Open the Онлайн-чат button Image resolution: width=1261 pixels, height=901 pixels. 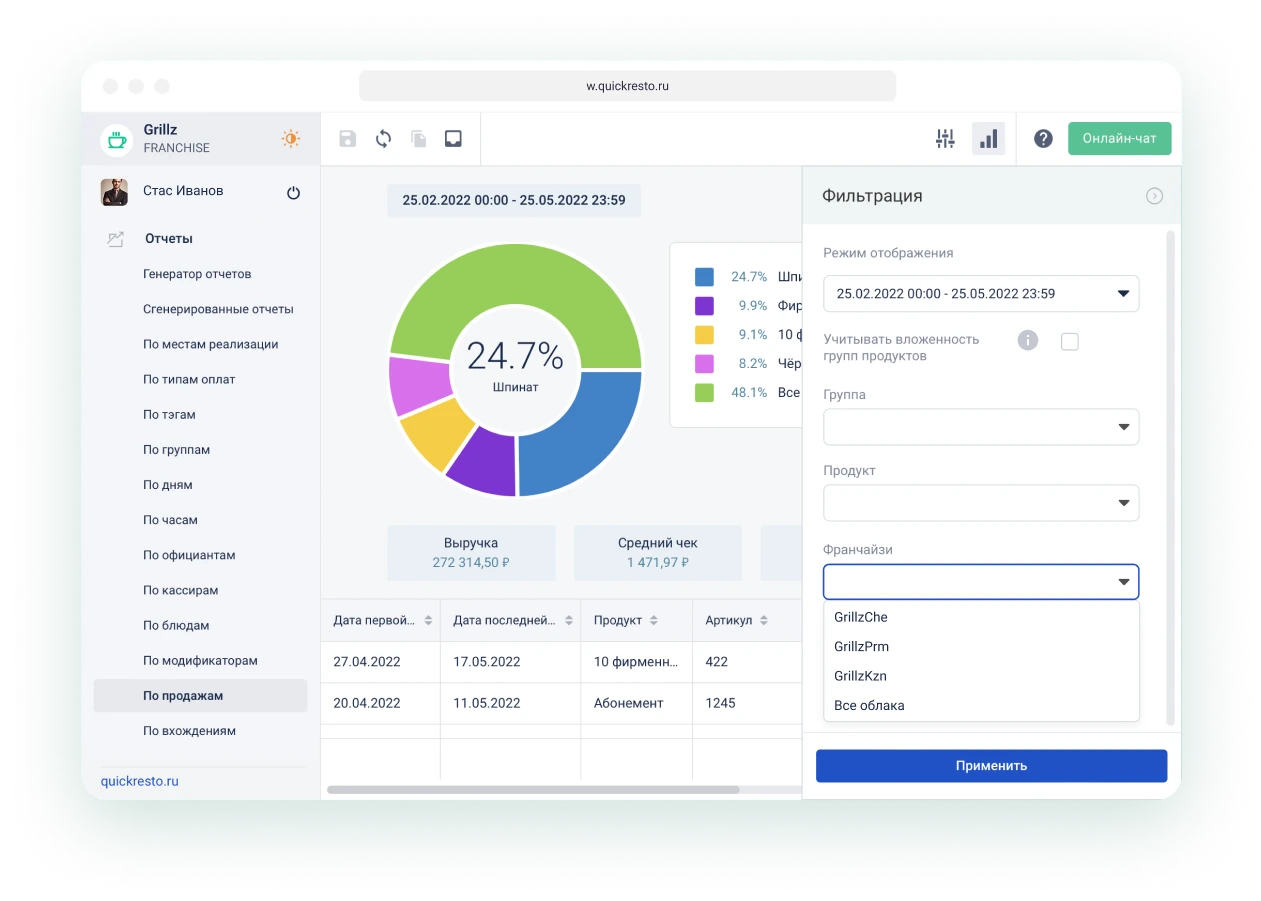click(1119, 139)
